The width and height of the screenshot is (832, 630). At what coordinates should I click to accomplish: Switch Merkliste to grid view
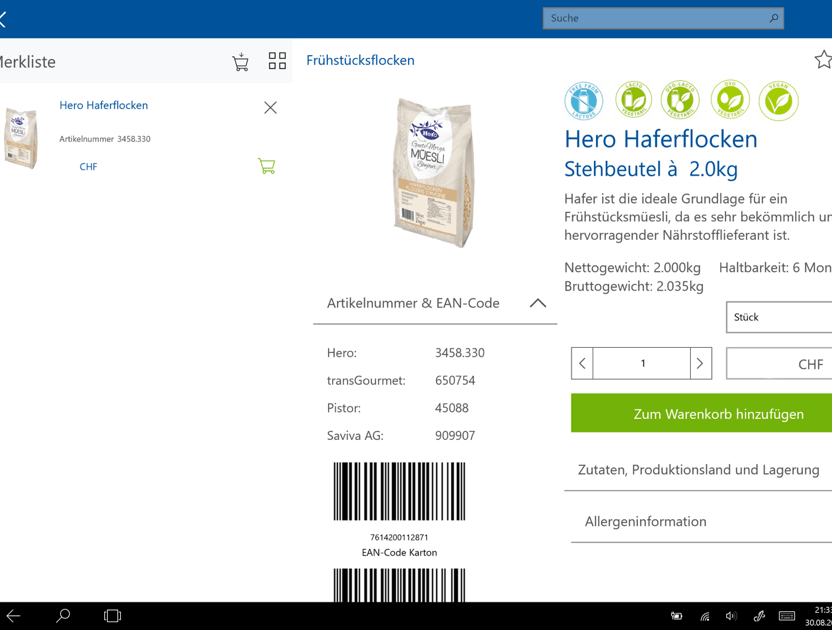click(x=277, y=60)
